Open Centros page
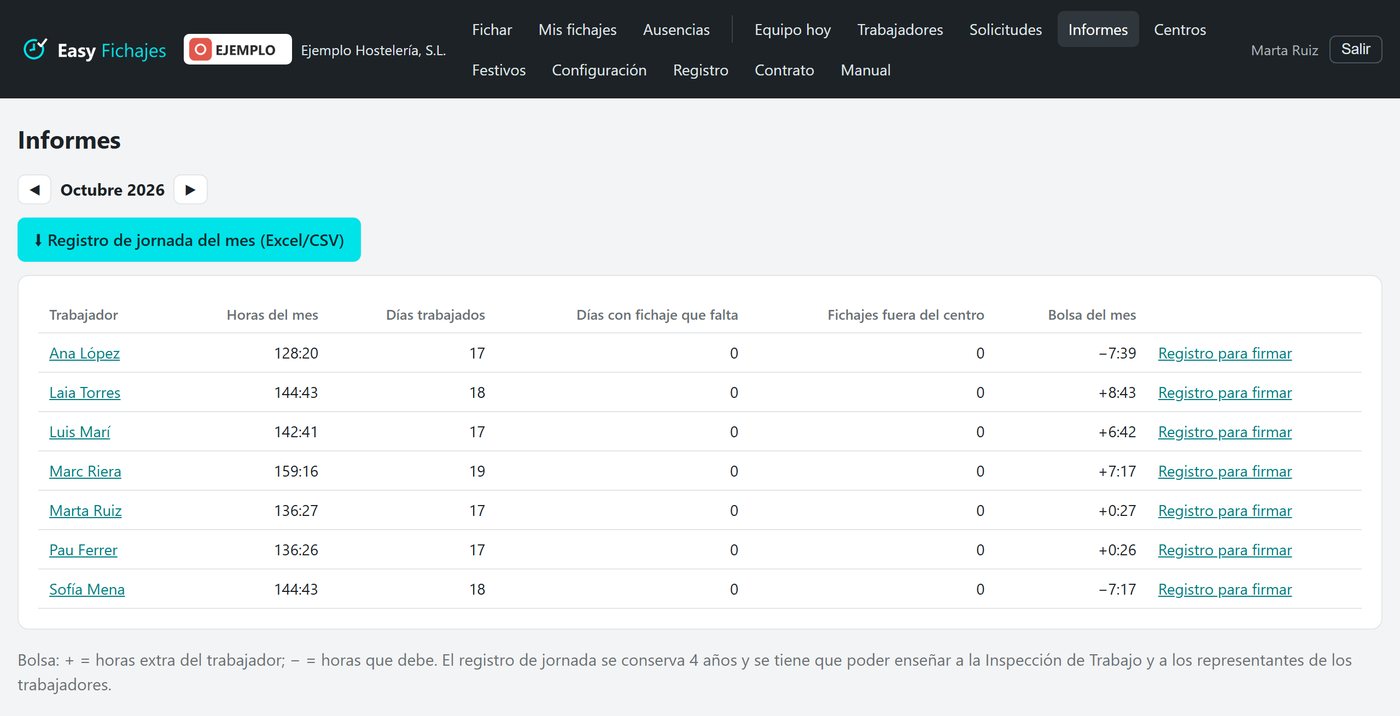Image resolution: width=1400 pixels, height=716 pixels. click(x=1180, y=30)
